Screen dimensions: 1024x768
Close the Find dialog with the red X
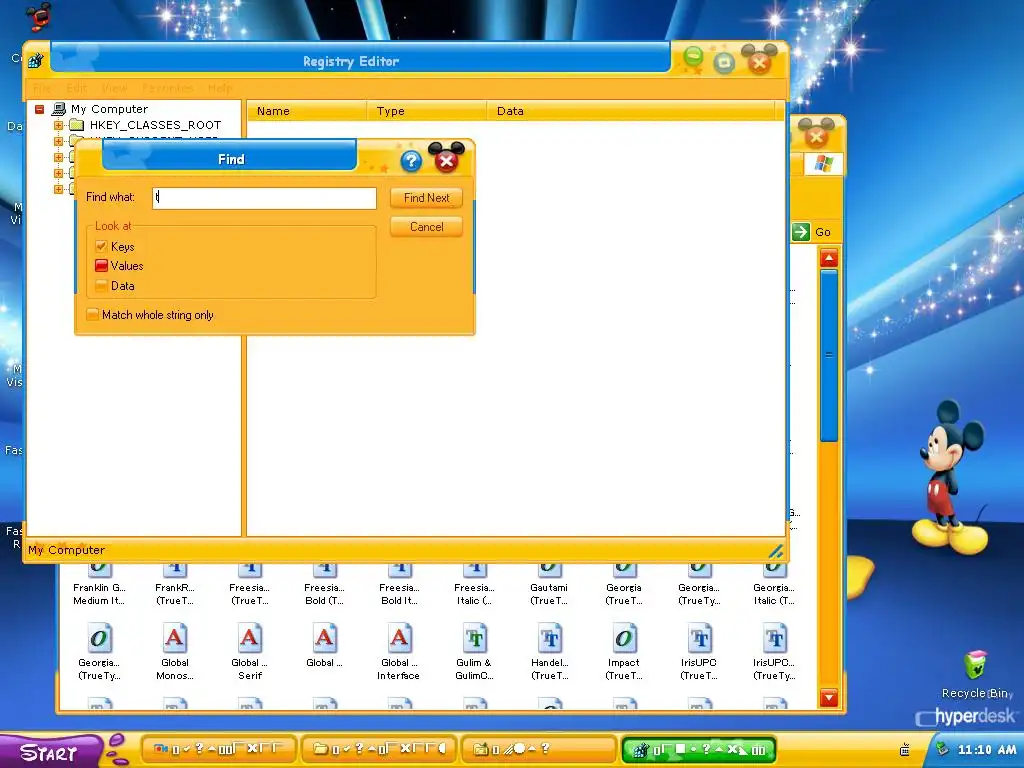point(446,159)
